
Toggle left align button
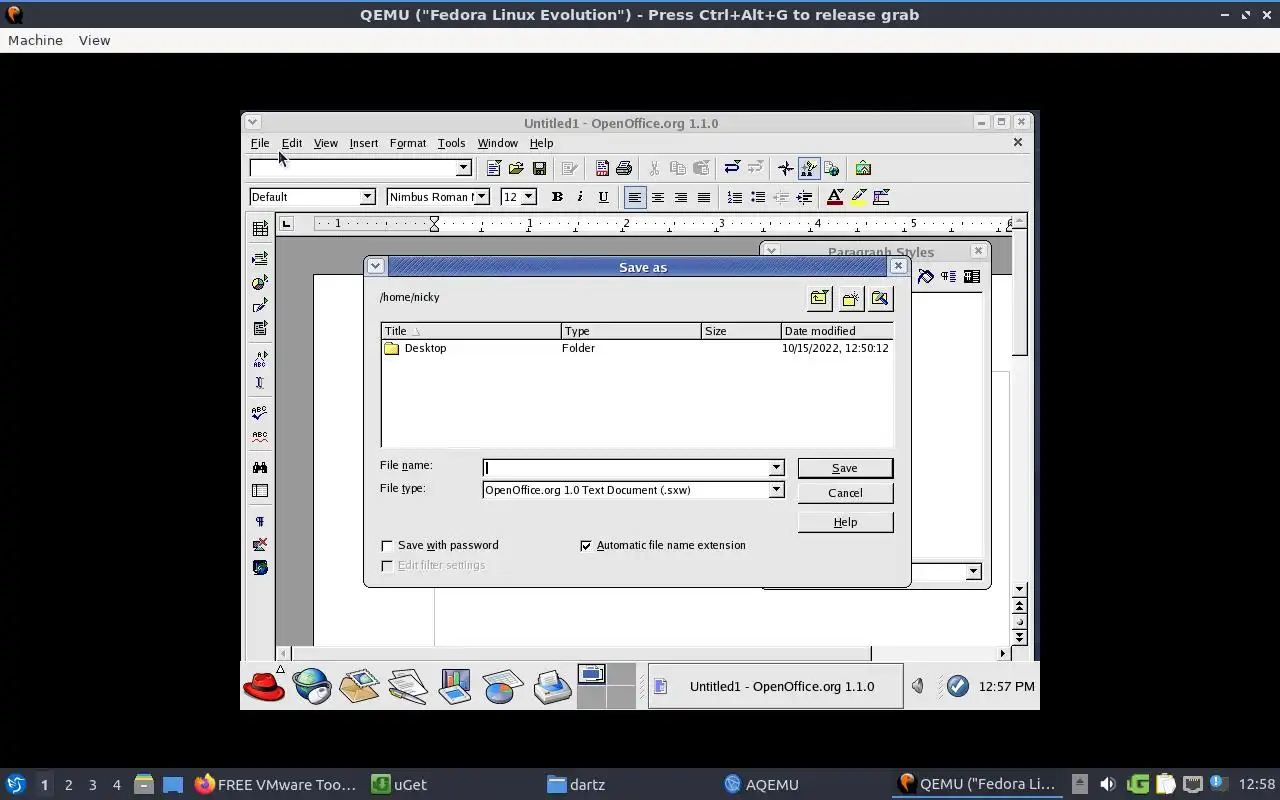click(x=635, y=197)
